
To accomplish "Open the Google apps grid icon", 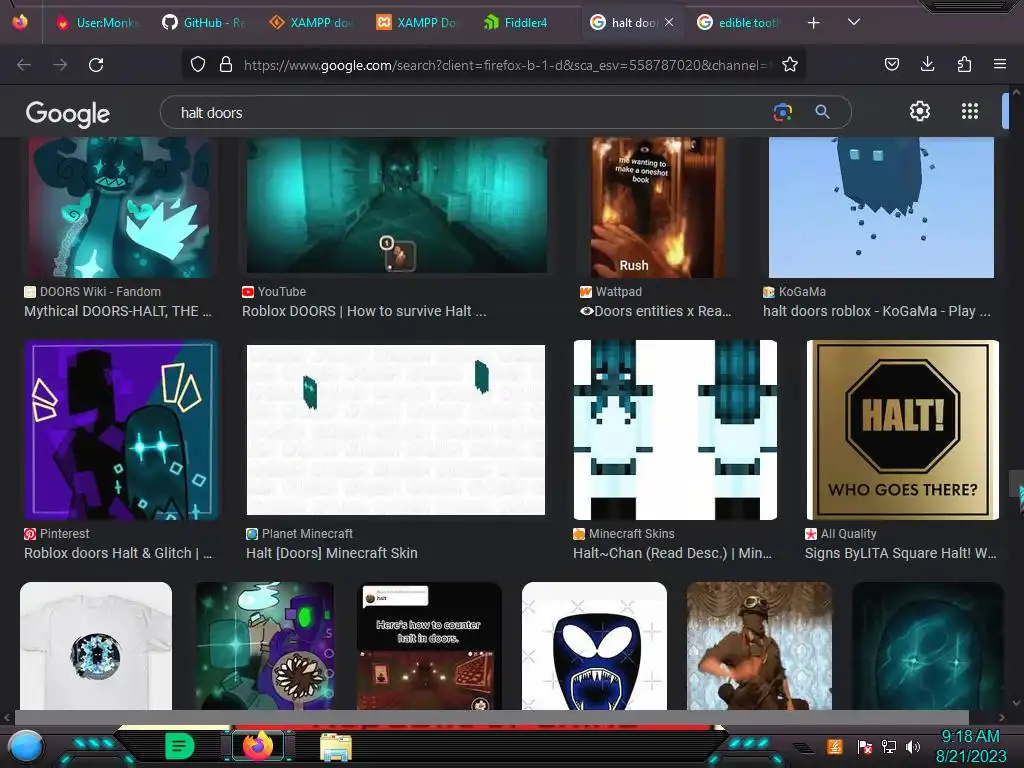I will (970, 111).
